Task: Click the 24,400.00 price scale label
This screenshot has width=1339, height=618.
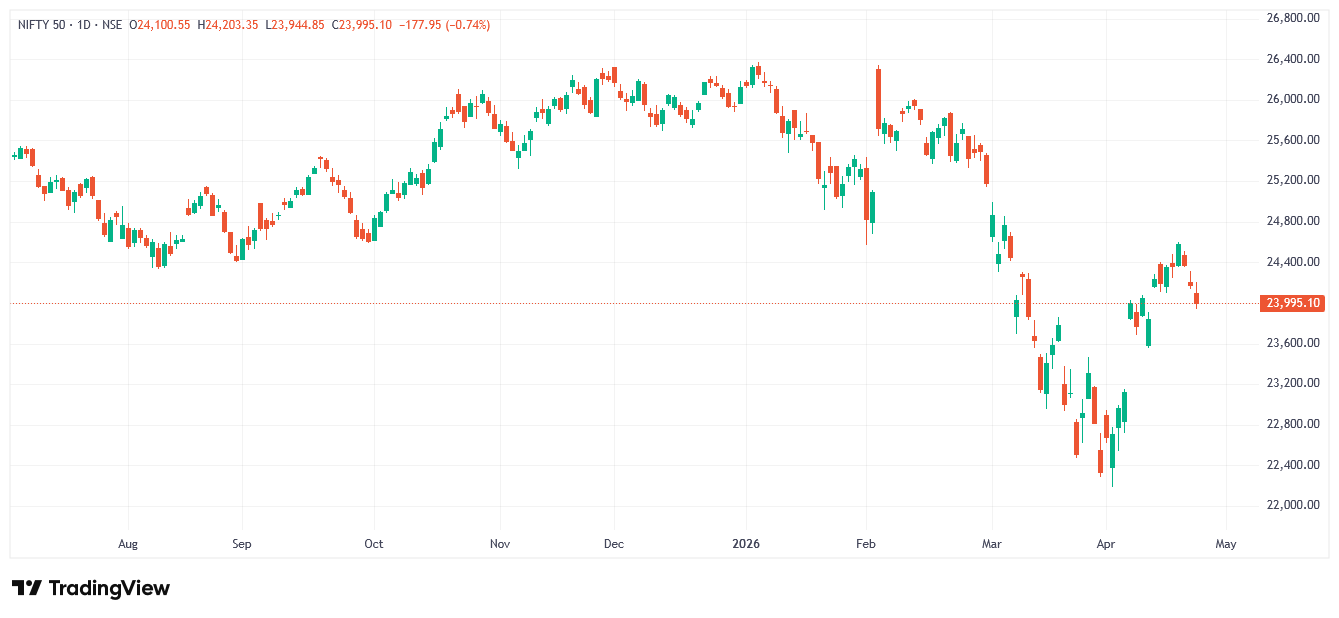Action: click(x=1293, y=262)
